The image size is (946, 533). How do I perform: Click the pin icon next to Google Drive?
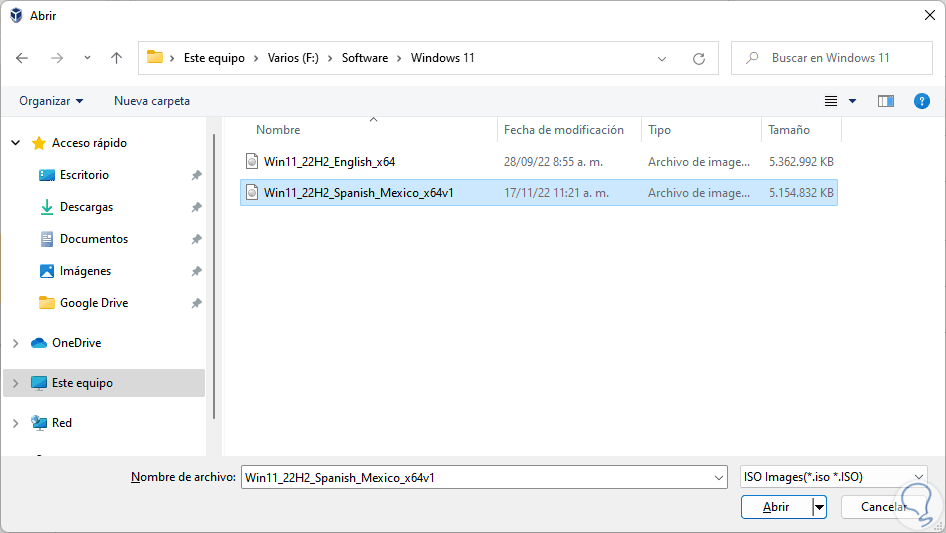coord(196,303)
